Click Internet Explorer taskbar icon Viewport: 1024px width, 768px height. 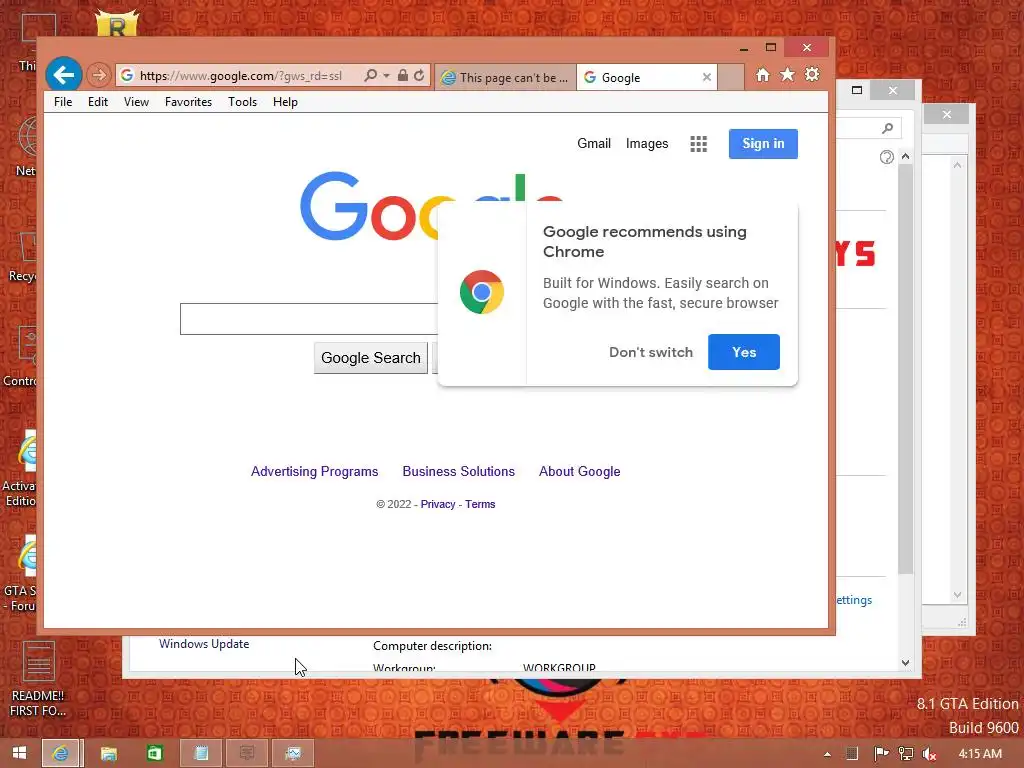60,753
